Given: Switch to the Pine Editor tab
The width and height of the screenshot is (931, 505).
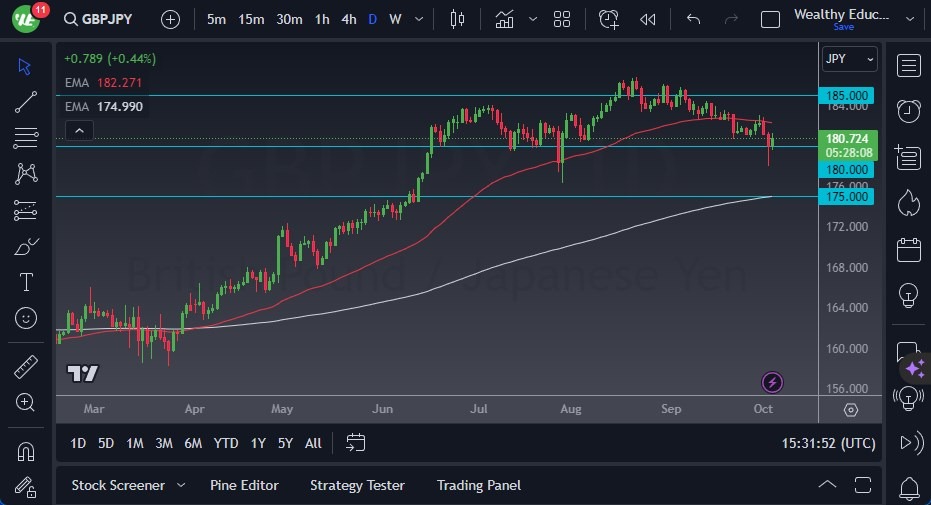Looking at the screenshot, I should [244, 485].
